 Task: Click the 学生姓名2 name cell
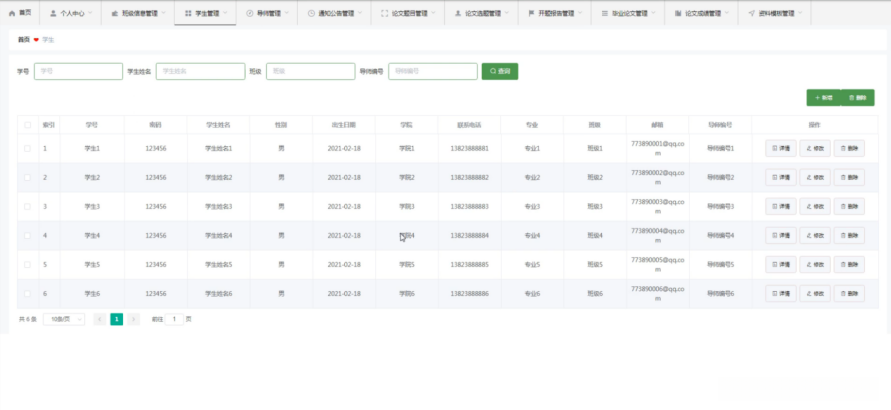click(x=218, y=177)
